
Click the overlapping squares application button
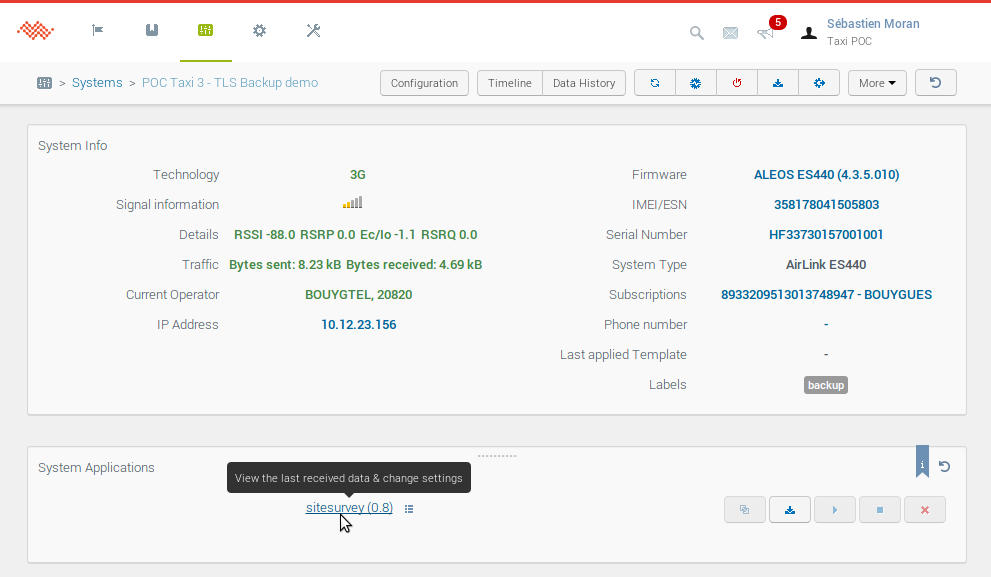(745, 510)
